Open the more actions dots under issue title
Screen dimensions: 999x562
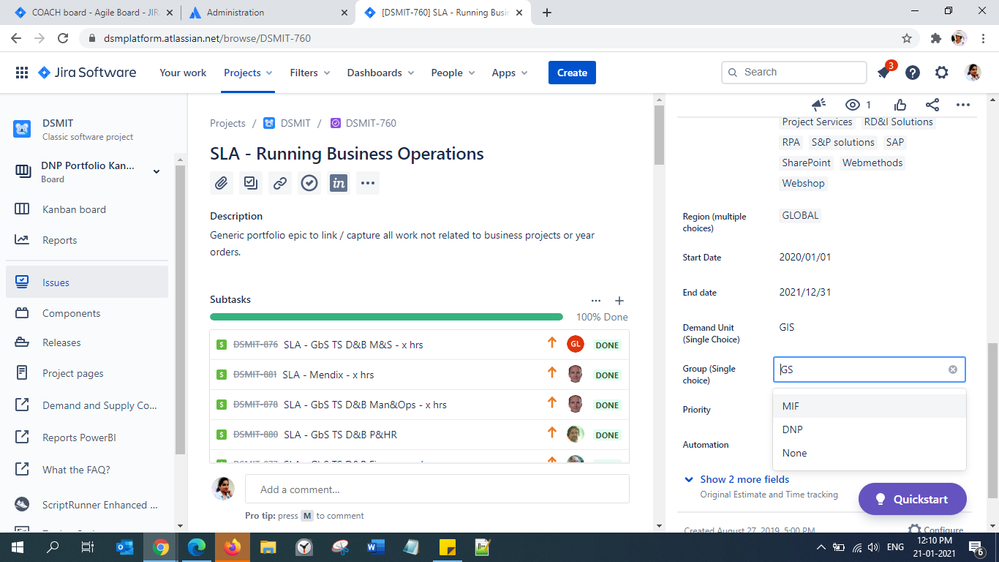pos(368,183)
